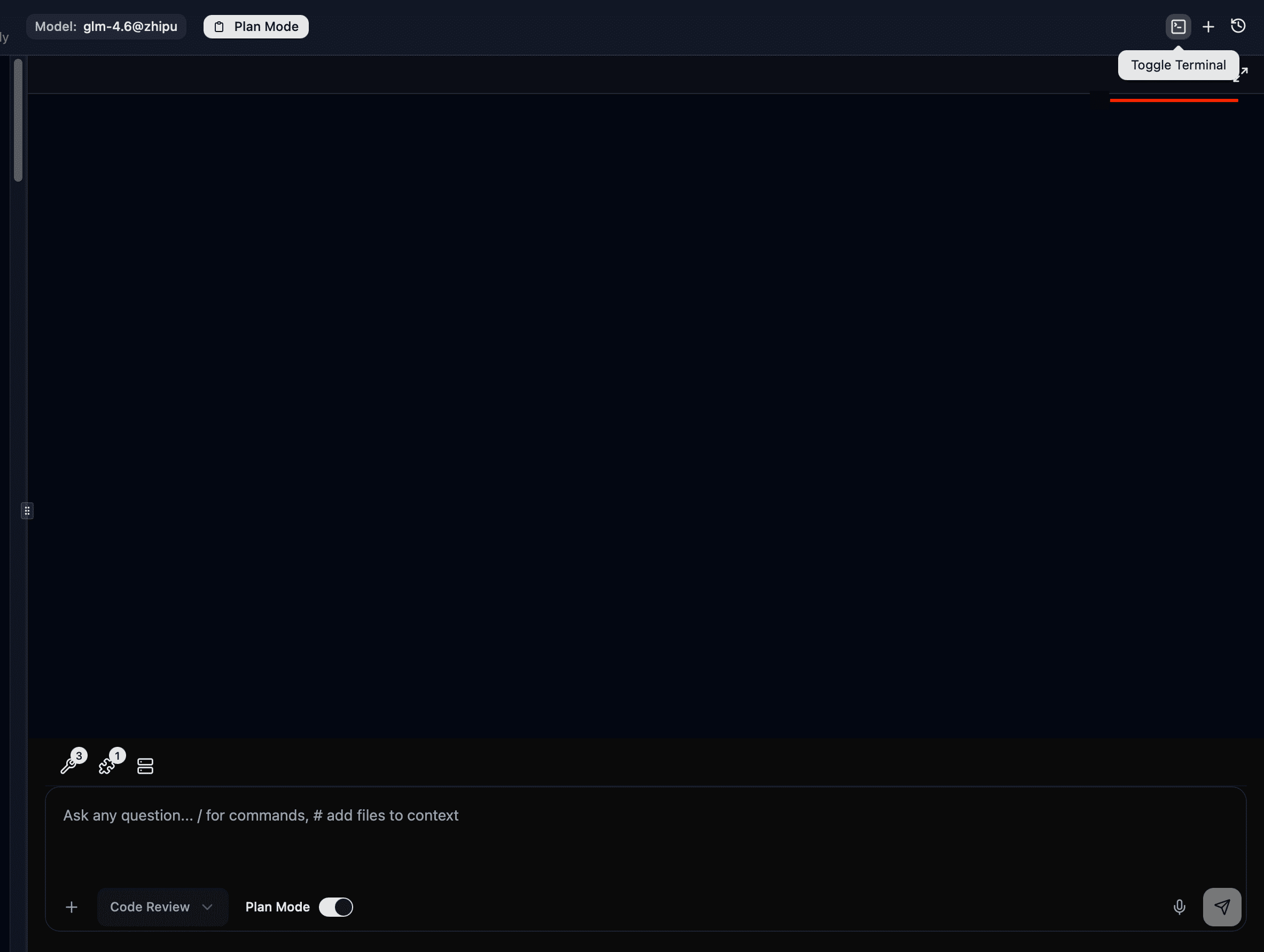
Task: Start a new chat with the plus icon
Action: coord(1207,26)
